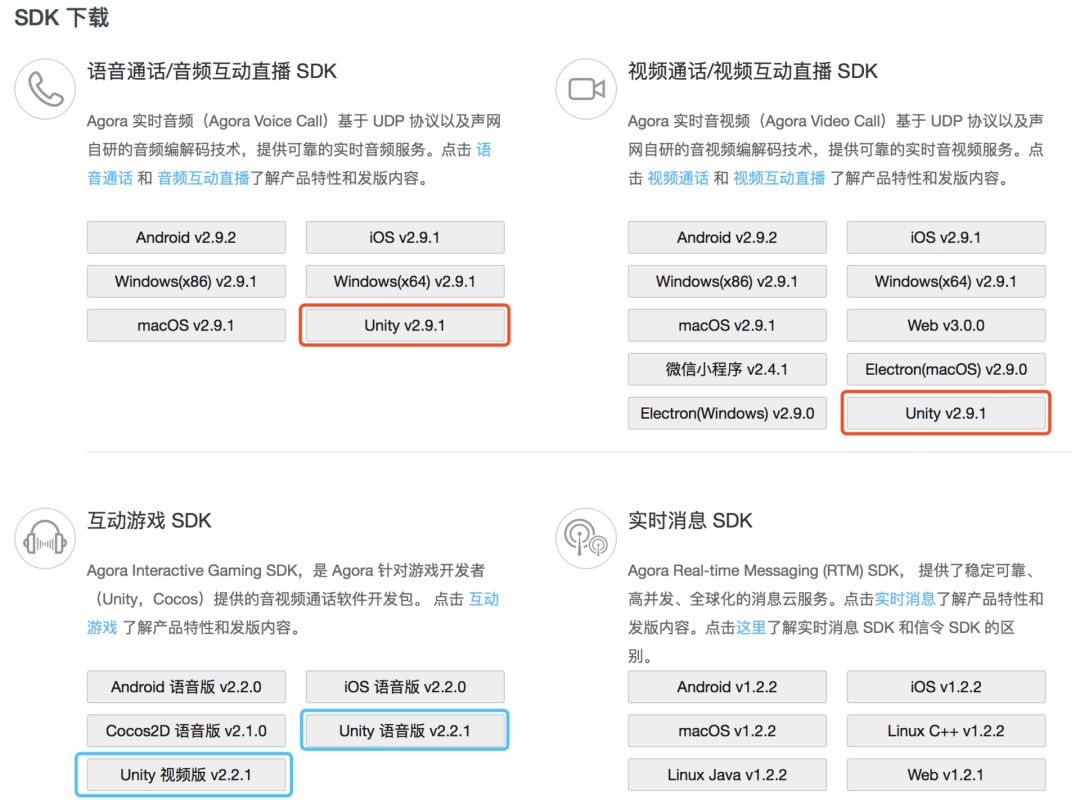
Task: Download Linux Java v1.2.2 SDK
Action: 727,775
